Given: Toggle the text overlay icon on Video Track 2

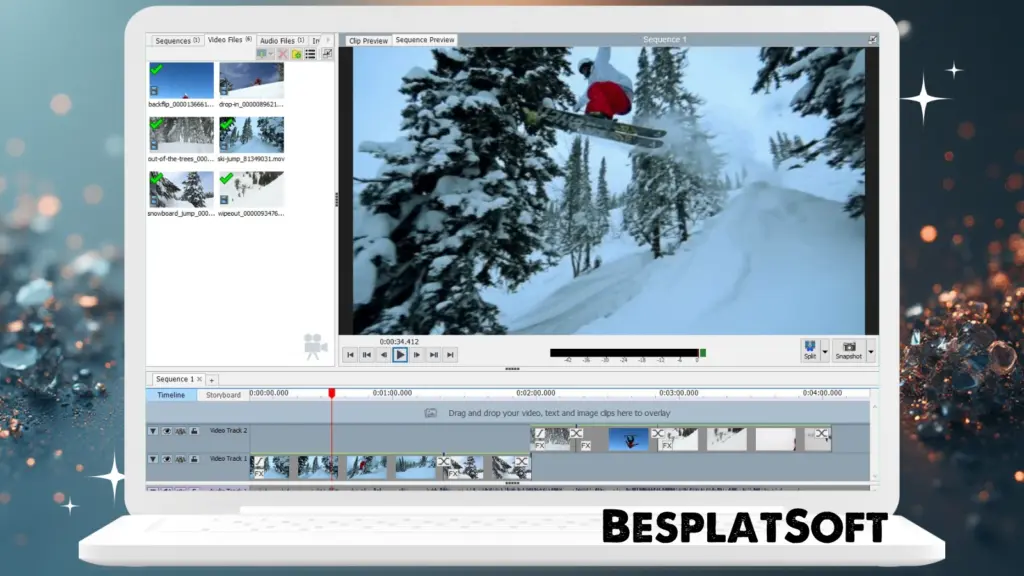Looking at the screenshot, I should tap(181, 431).
